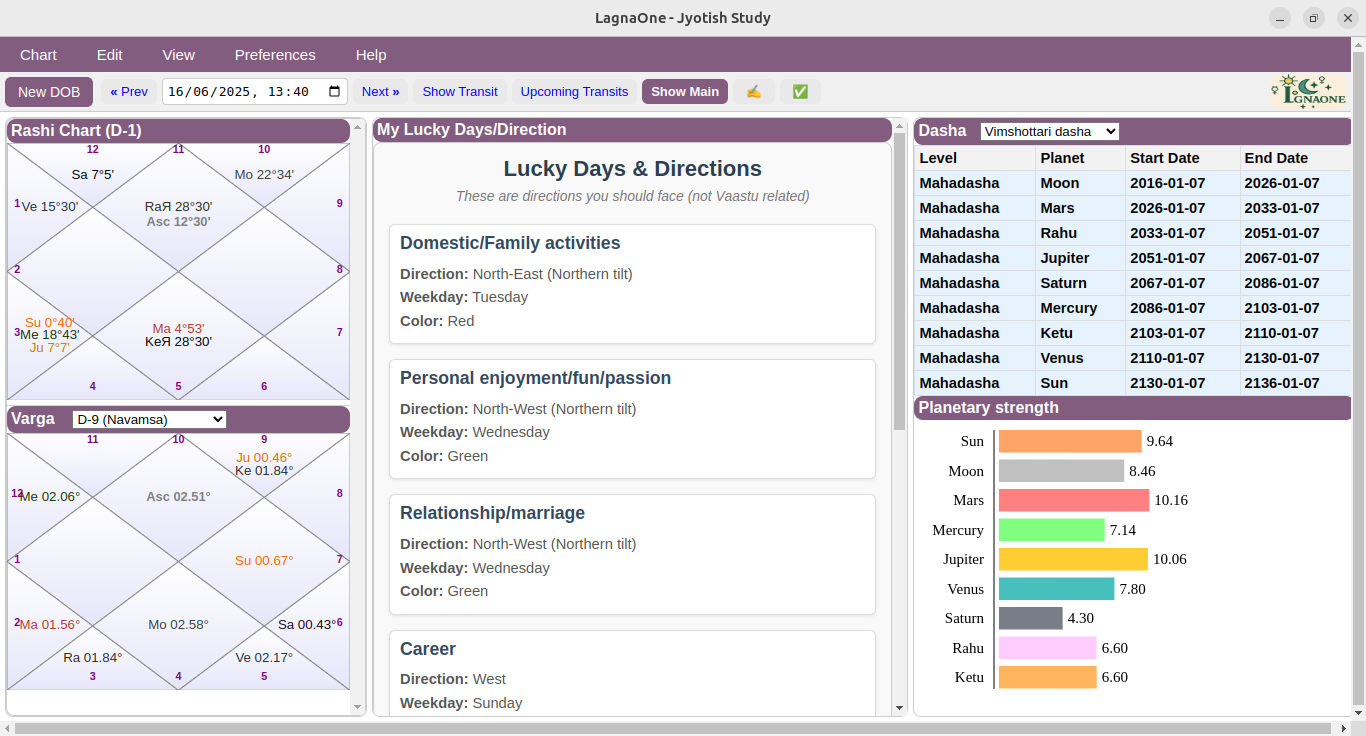Click the My Lucky Days/Direction header
Screen dimensions: 1366x736
pos(632,130)
